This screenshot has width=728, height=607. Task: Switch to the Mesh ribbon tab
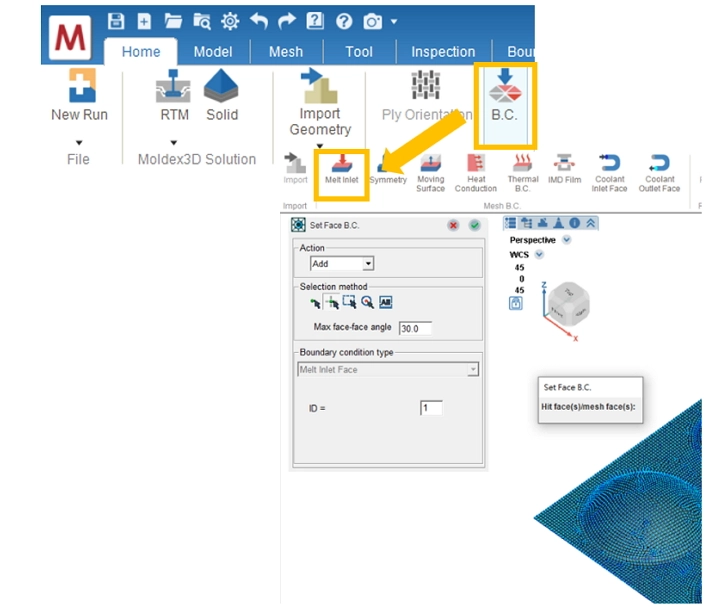(x=286, y=52)
